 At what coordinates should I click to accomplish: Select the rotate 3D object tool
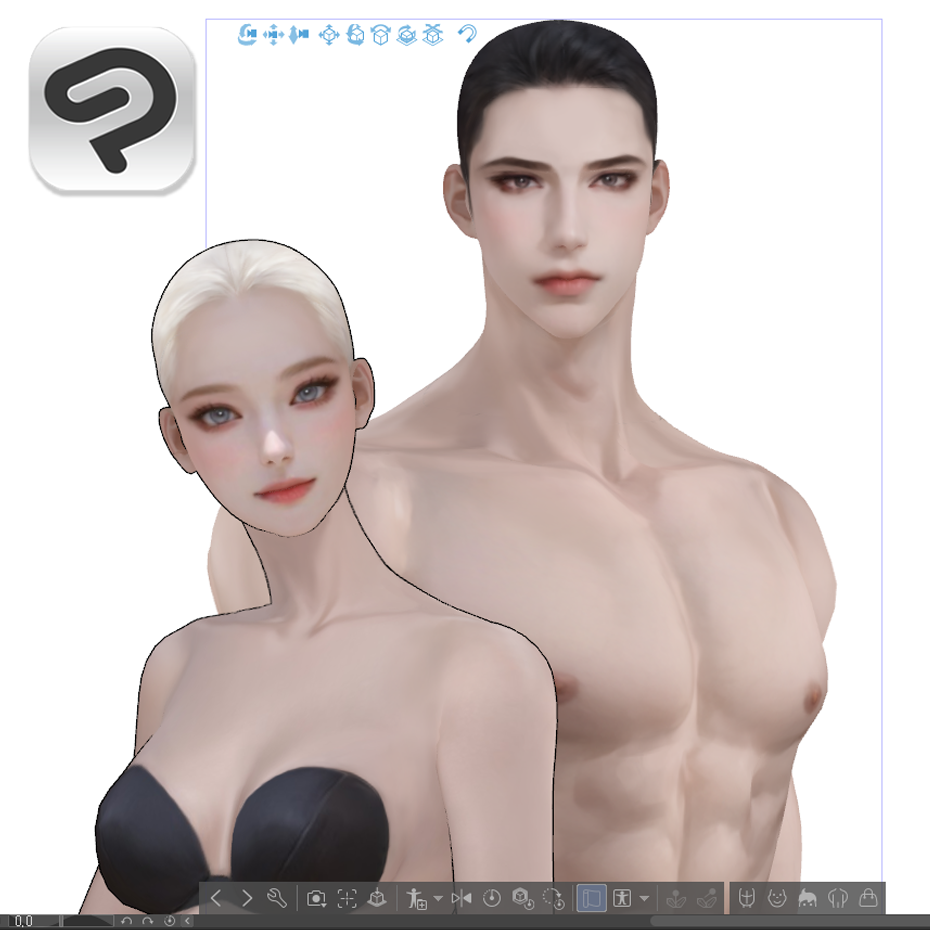356,33
